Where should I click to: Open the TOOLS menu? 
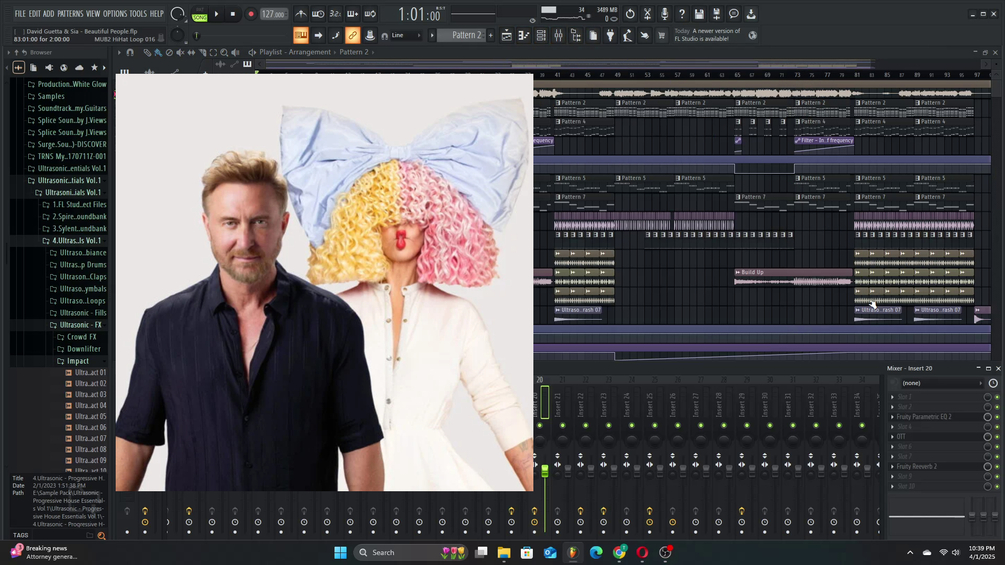click(138, 13)
